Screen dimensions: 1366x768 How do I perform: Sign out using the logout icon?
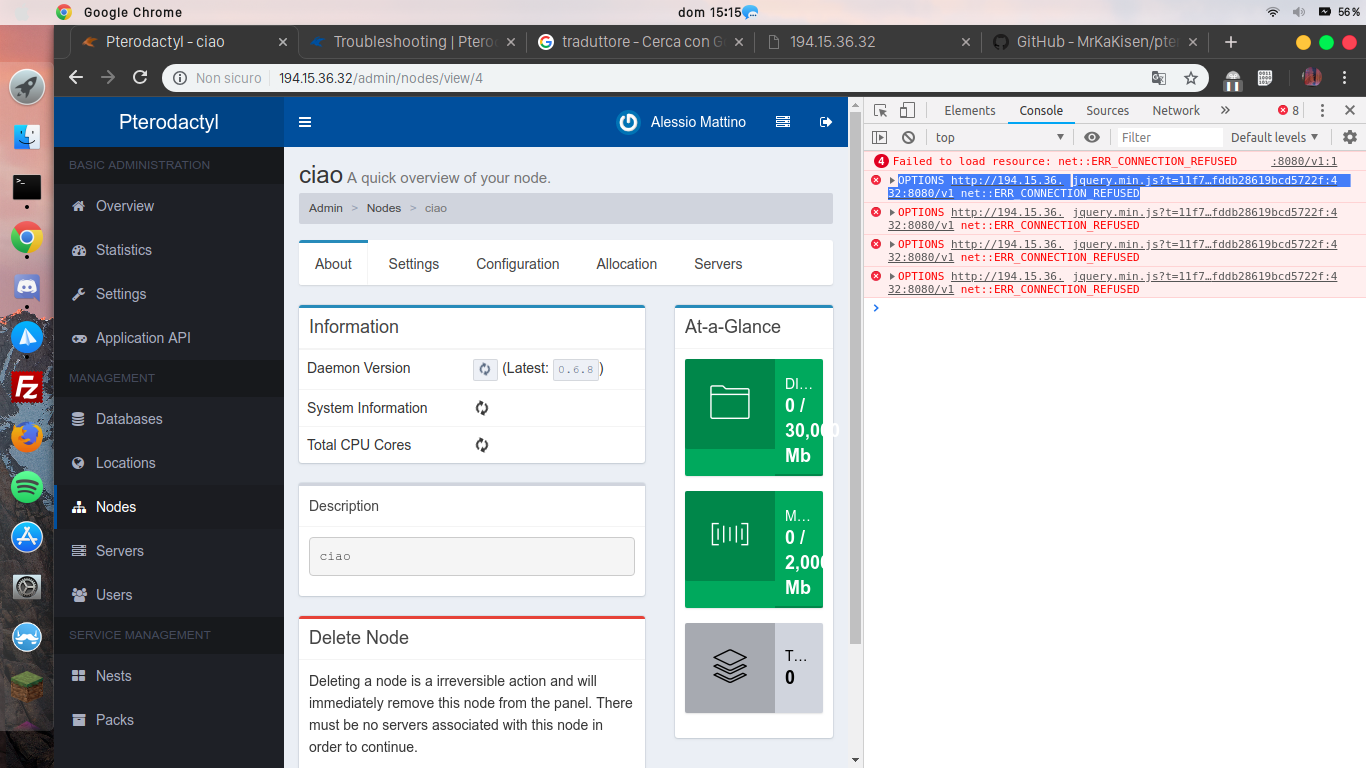click(x=826, y=121)
